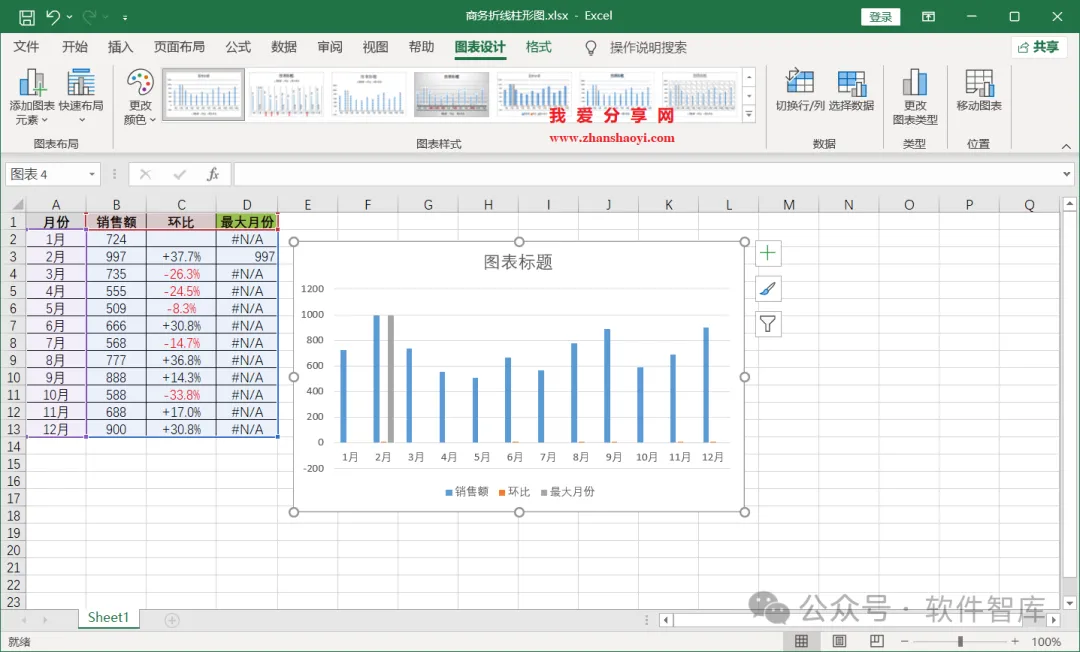Click cell containing 997 under 最大月份

pos(247,256)
